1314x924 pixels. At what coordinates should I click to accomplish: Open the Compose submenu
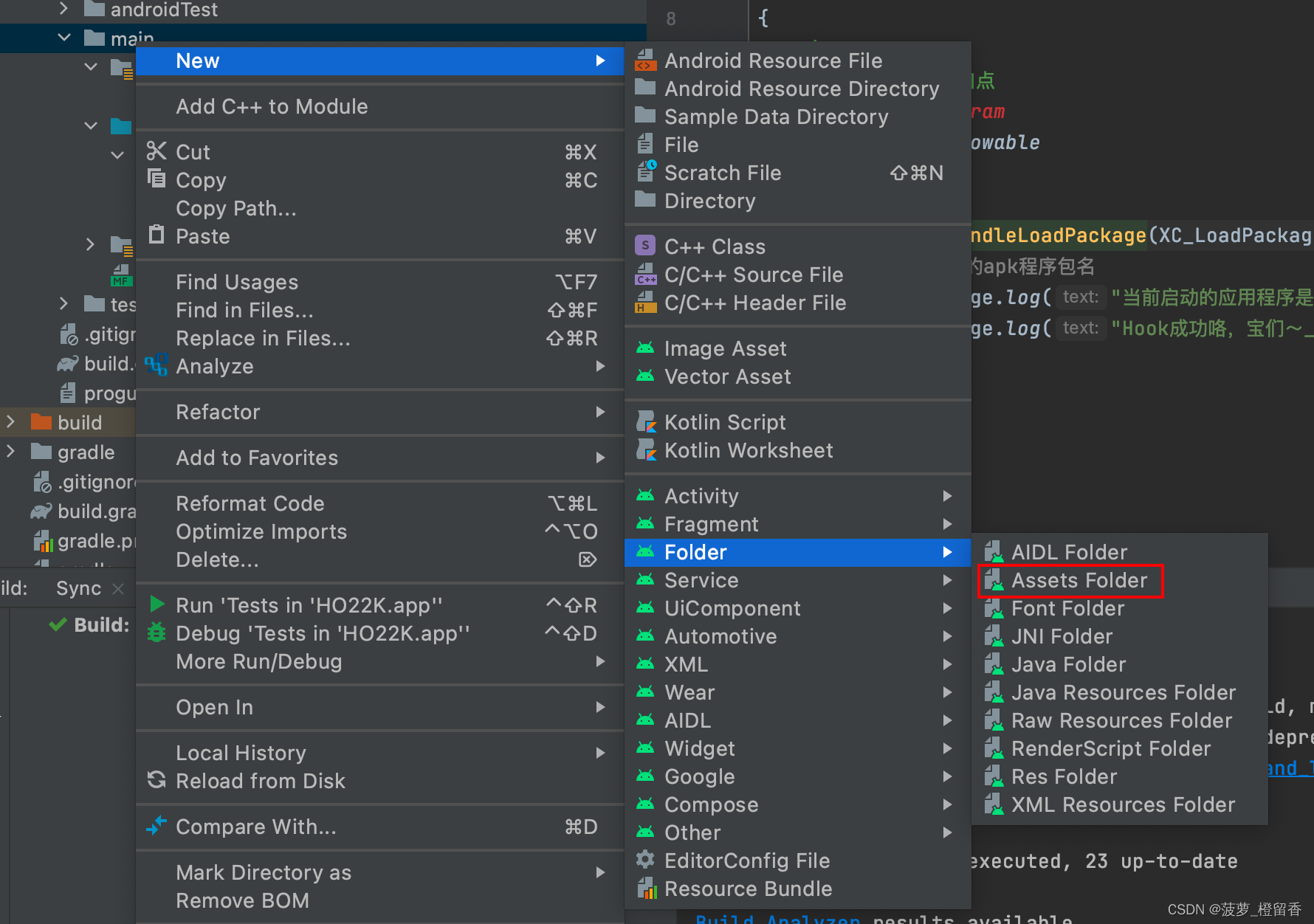tap(797, 804)
